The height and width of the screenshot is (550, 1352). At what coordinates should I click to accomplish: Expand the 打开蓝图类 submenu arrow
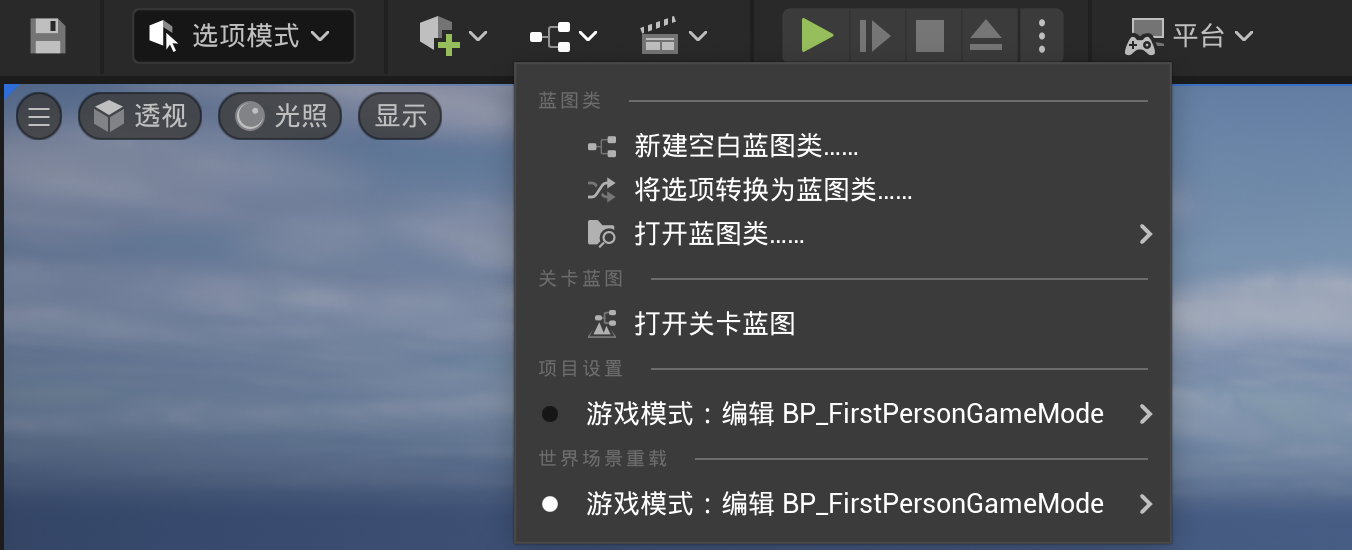1146,234
